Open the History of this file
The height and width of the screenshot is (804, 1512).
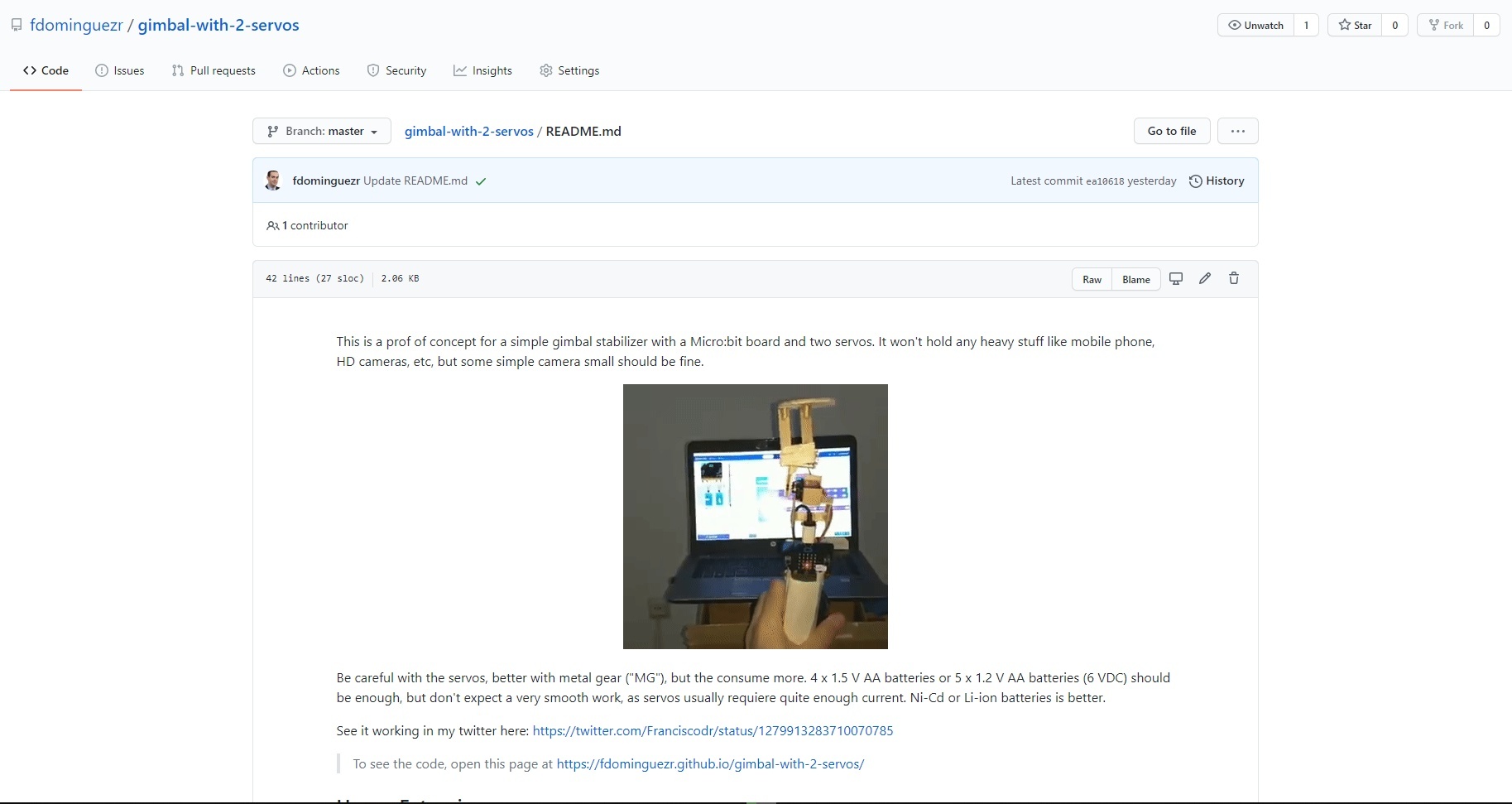pos(1217,181)
